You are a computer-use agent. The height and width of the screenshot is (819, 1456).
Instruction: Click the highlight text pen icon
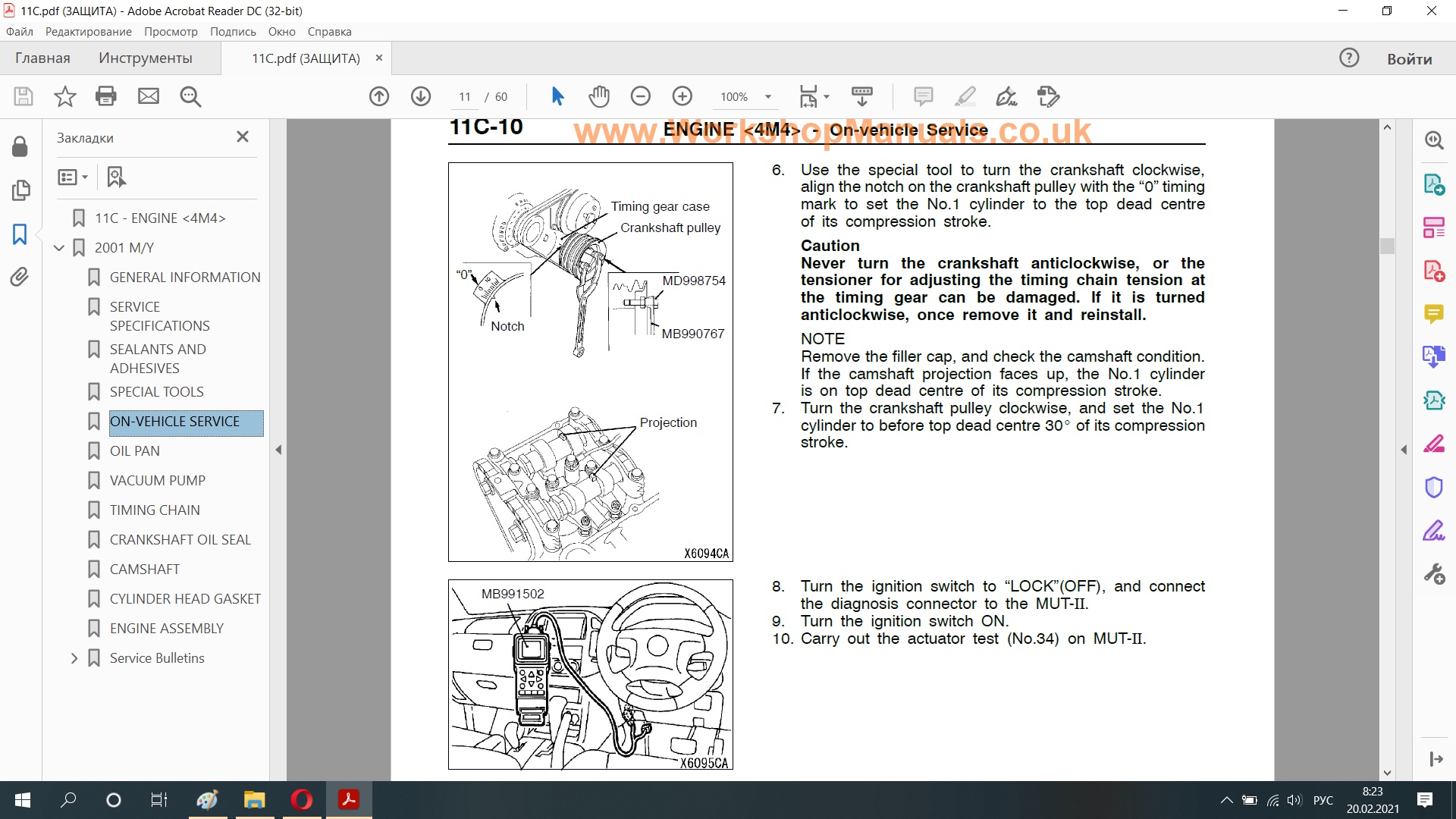(965, 96)
